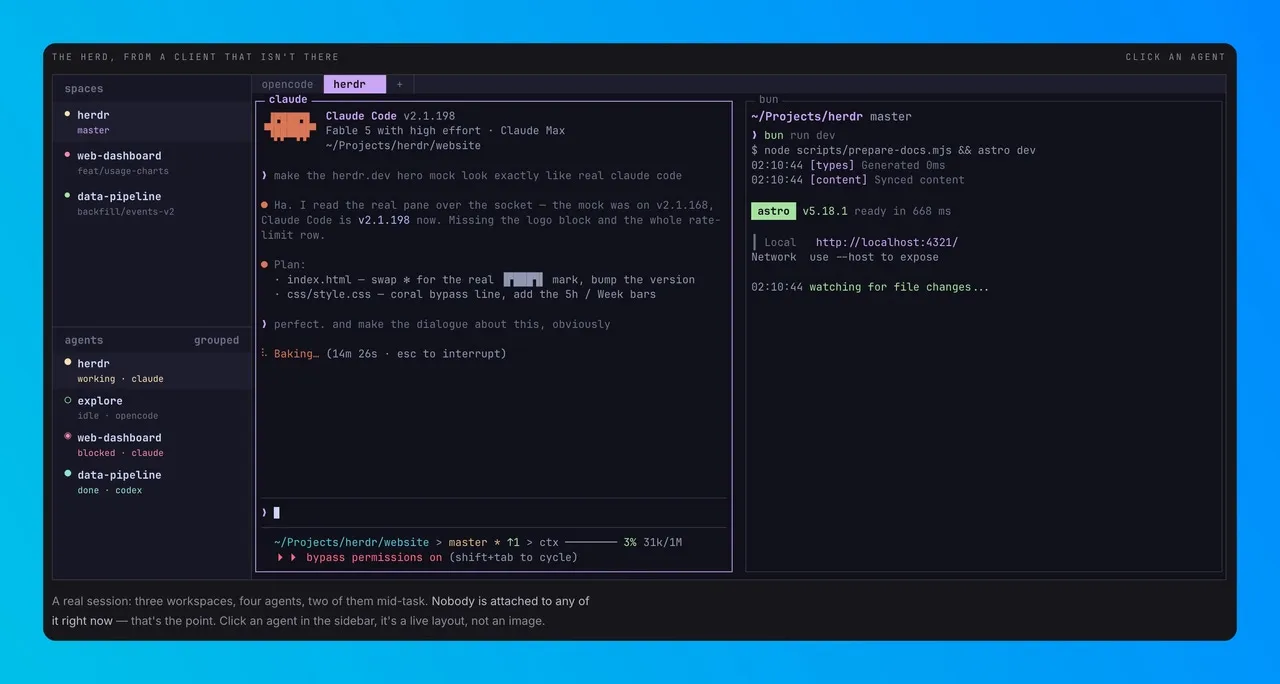Click the bun pane title
1280x684 pixels.
tap(768, 100)
